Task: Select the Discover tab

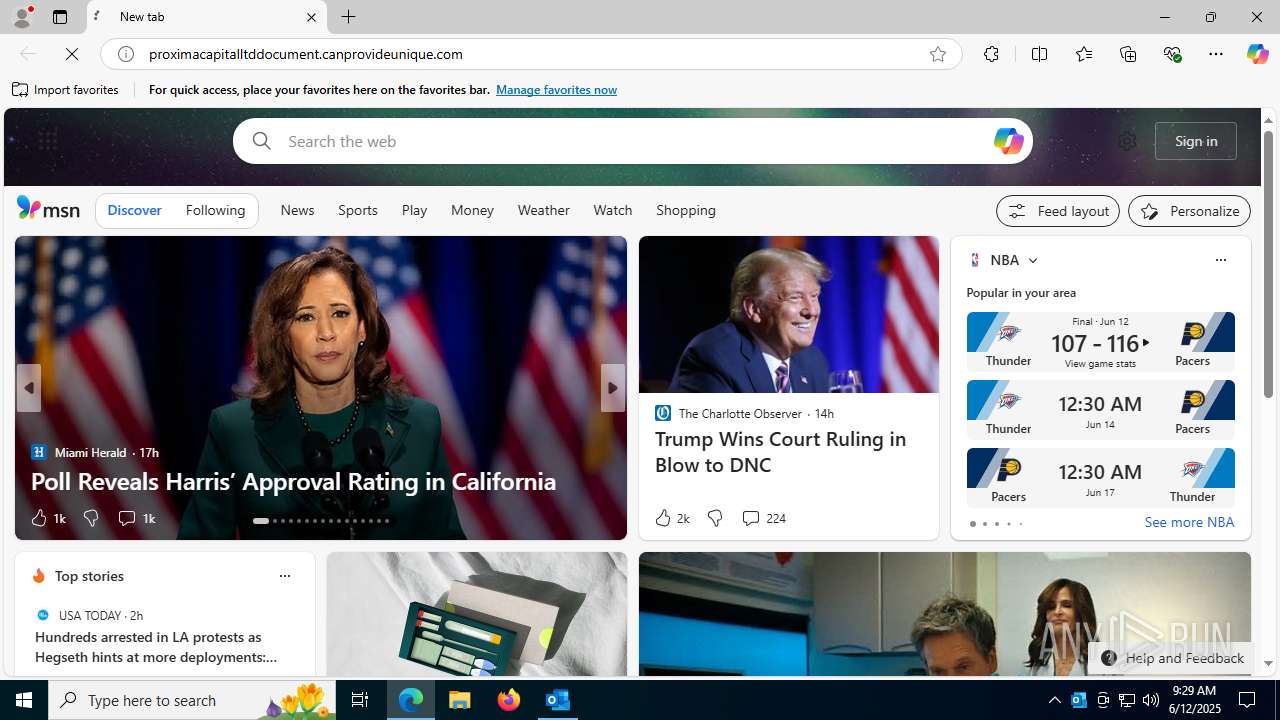Action: pos(134,210)
